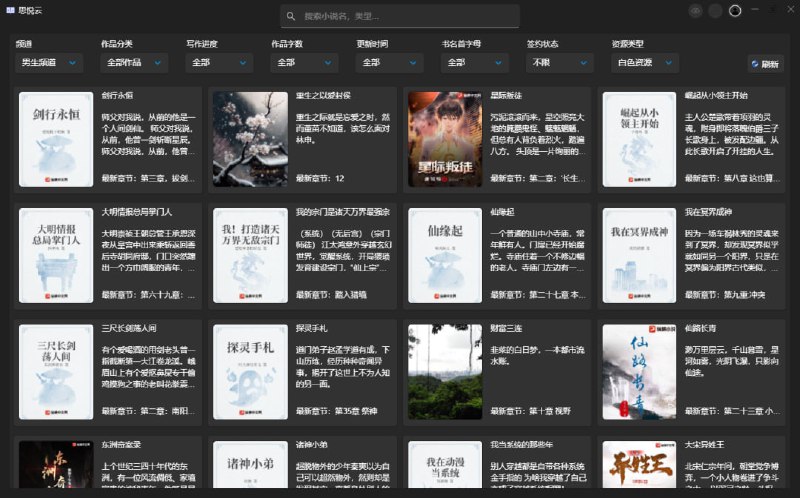Click the title text 大明情报总局掌门人
The image size is (800, 498).
136,212
